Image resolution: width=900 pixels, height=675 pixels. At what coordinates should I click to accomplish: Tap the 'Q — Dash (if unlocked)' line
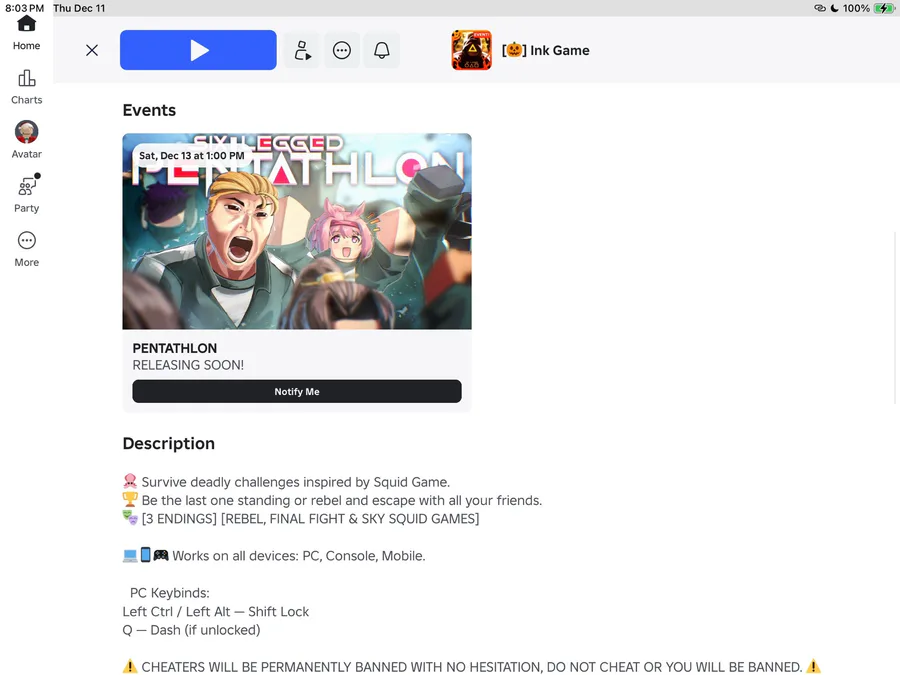[x=192, y=630]
